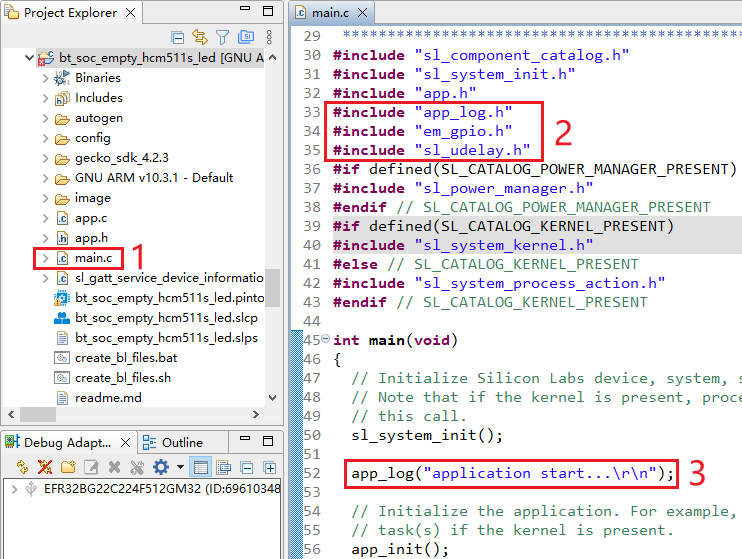This screenshot has width=742, height=559.
Task: Collapse the fold marker beside int main(void)
Action: 325,340
